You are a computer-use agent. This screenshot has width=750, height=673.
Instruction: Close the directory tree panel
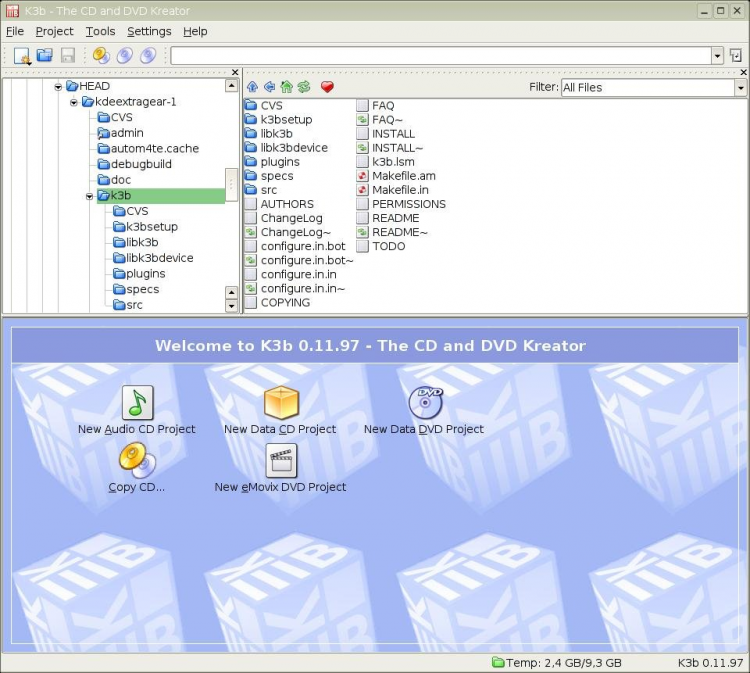tap(235, 72)
